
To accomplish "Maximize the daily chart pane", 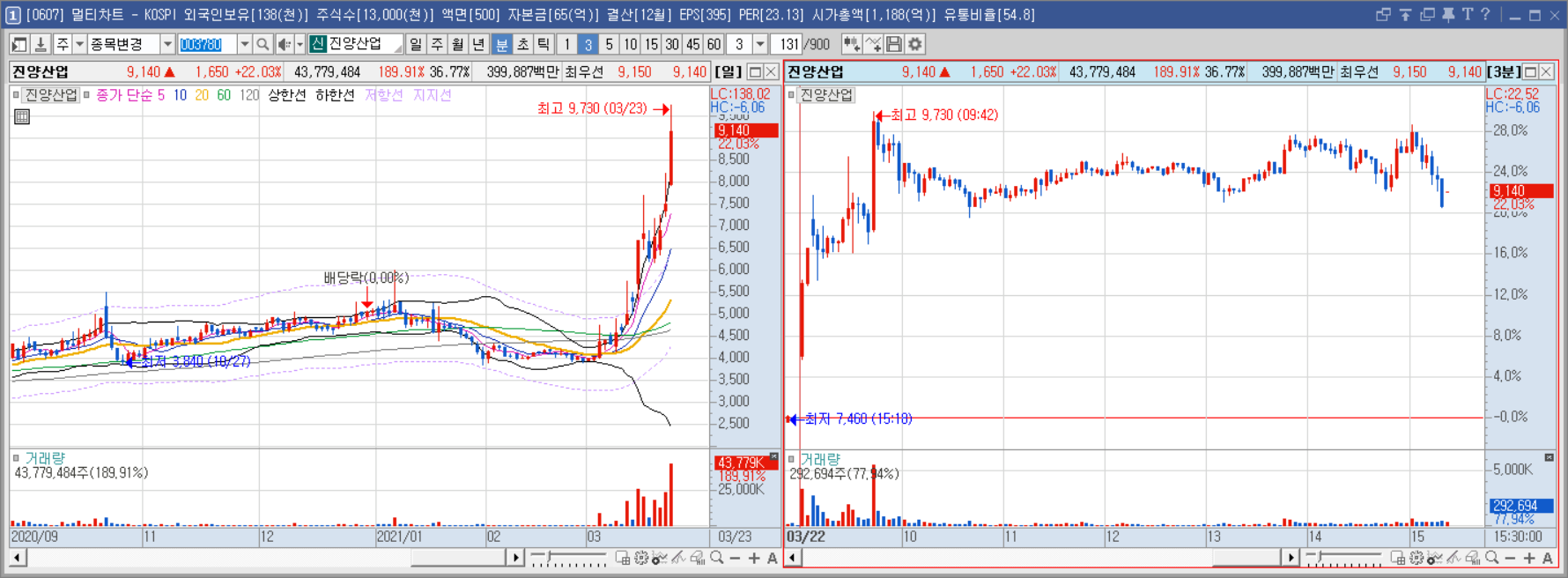I will pyautogui.click(x=755, y=71).
